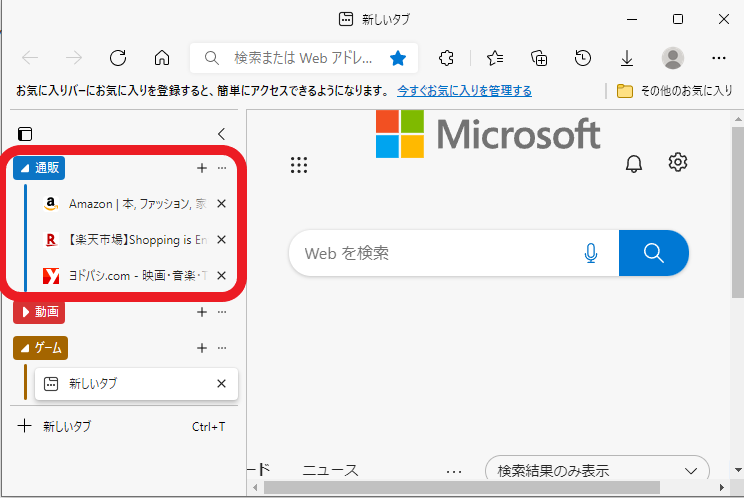744x498 pixels.
Task: Expand the 動画 tab group
Action: click(x=39, y=312)
